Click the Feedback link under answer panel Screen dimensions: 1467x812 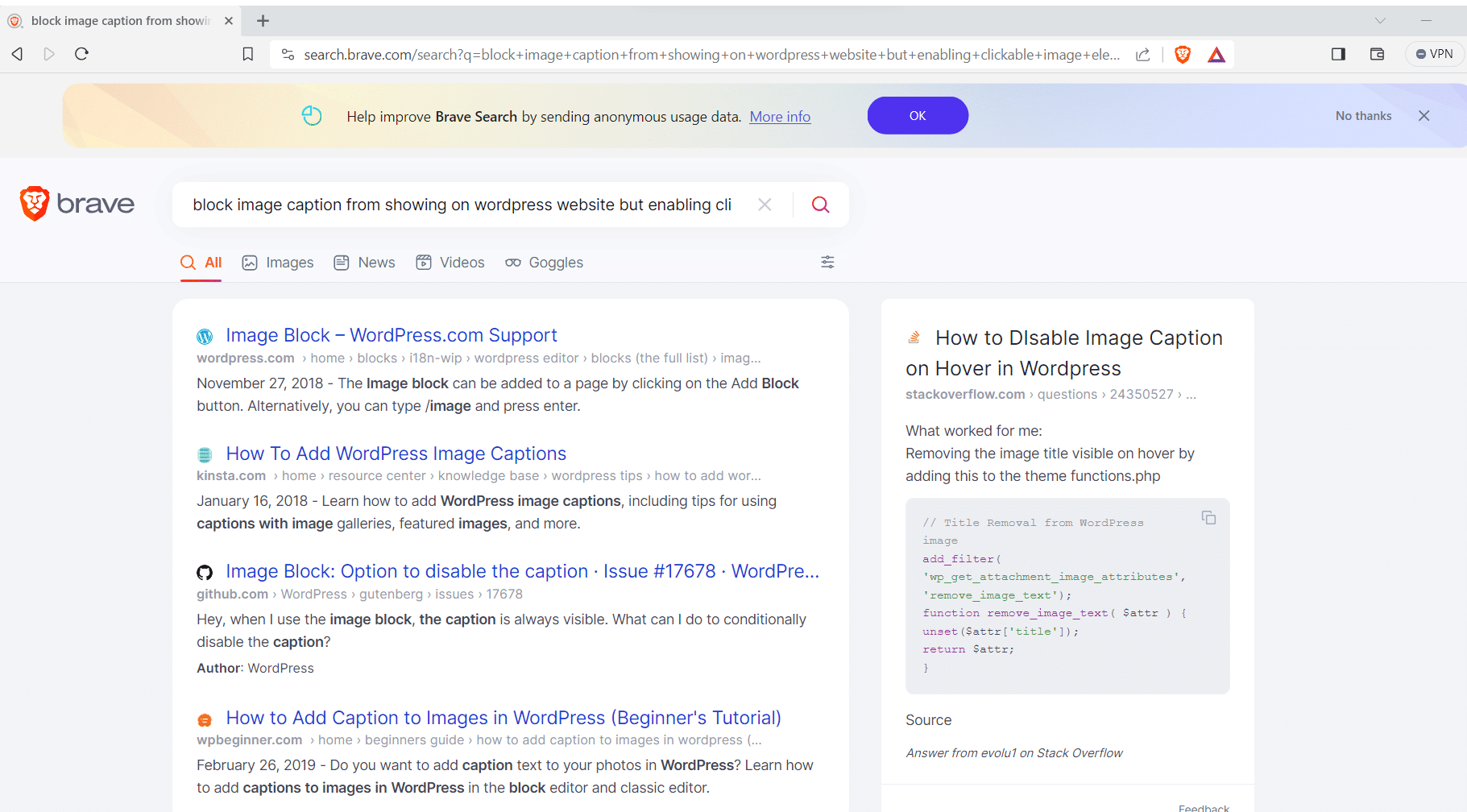[1204, 807]
